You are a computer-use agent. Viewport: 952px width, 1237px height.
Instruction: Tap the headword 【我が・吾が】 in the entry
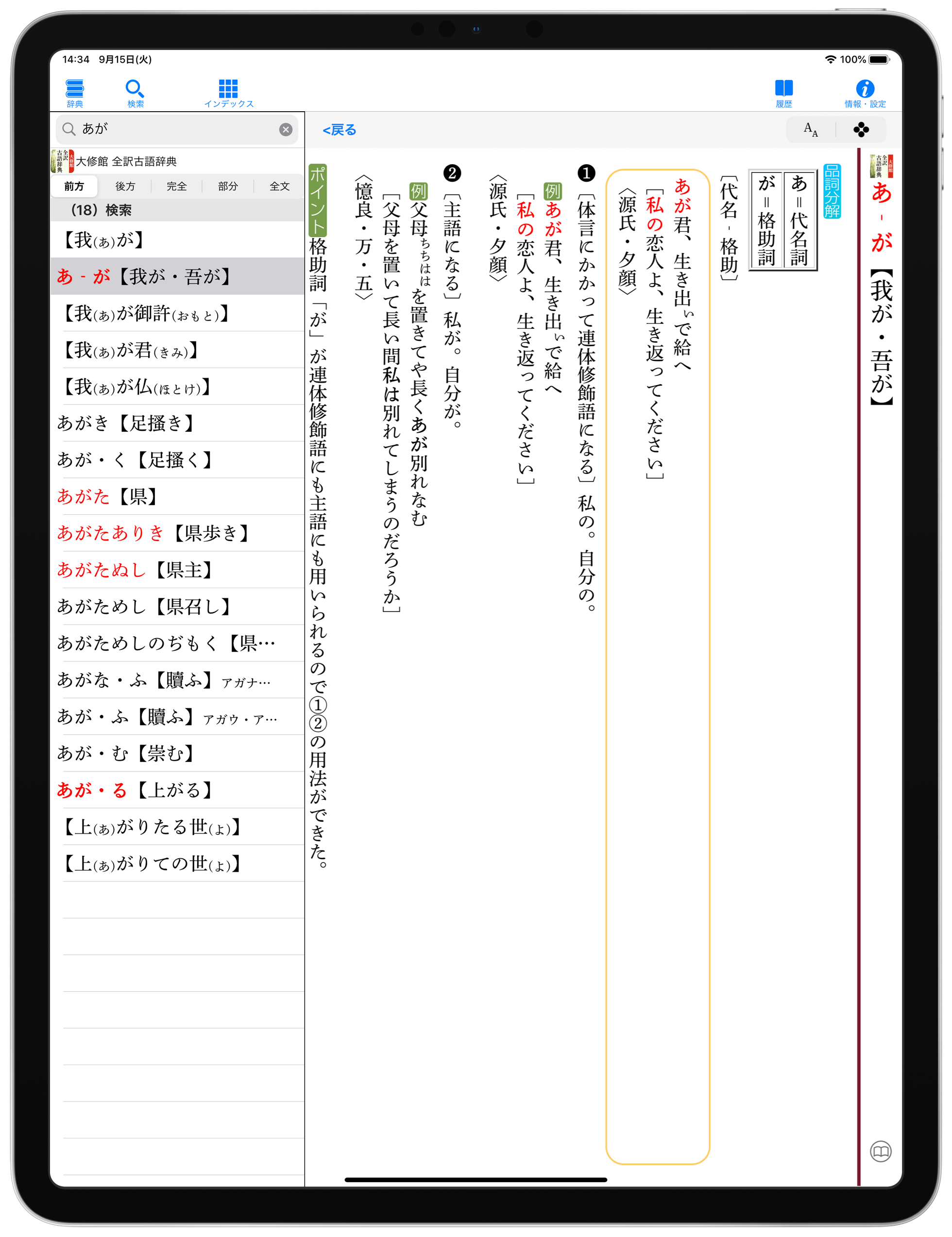pos(881,338)
